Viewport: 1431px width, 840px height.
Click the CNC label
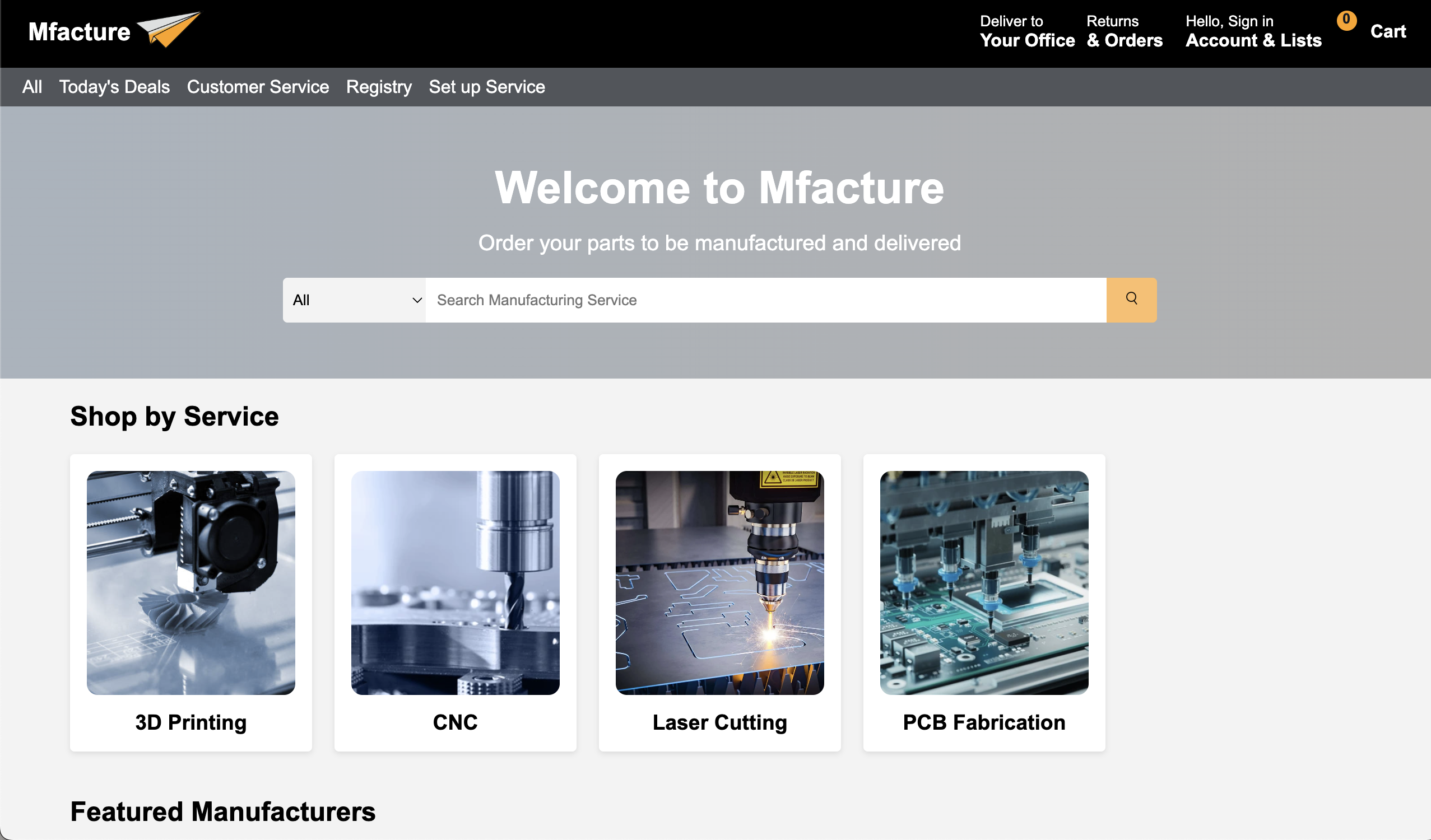[456, 722]
